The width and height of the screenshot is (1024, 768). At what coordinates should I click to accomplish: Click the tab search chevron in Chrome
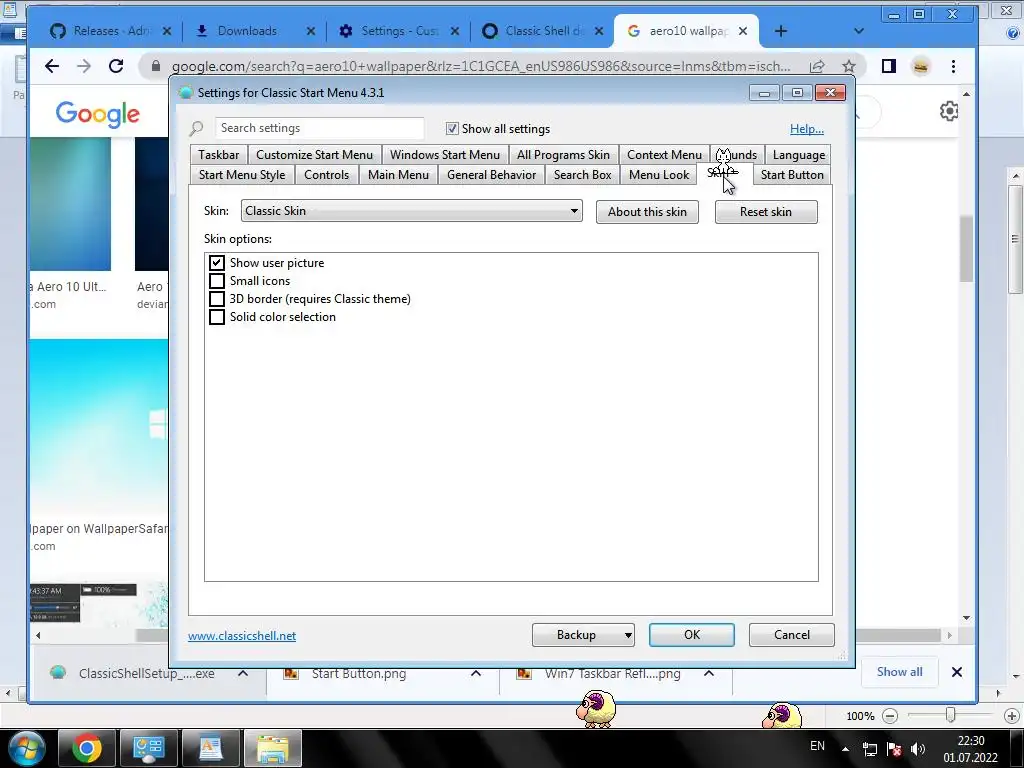point(859,31)
